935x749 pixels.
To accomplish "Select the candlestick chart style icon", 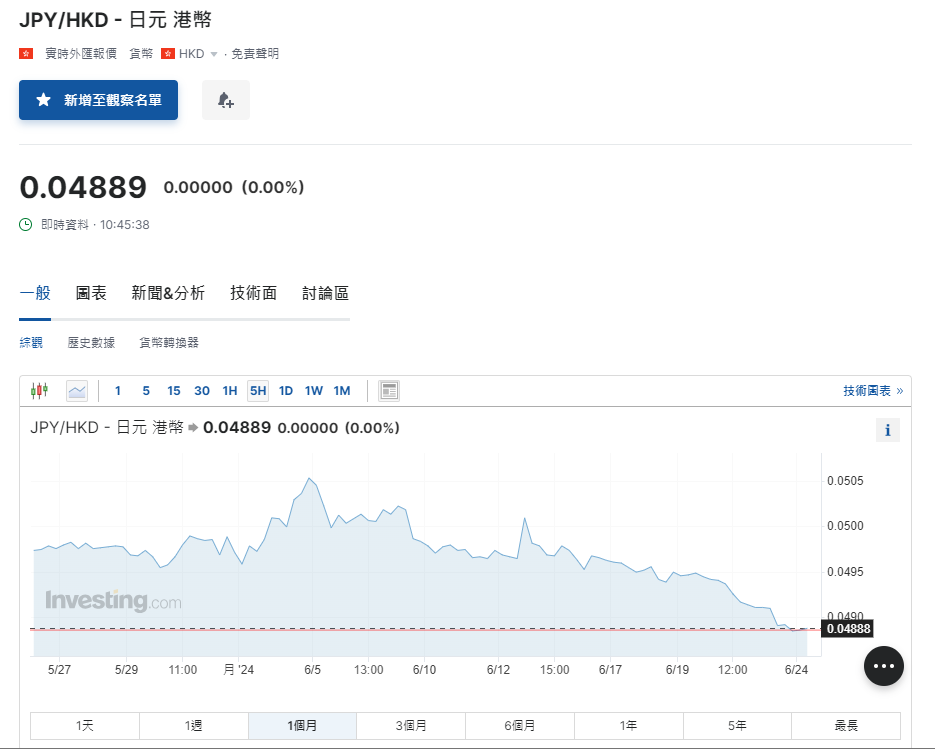I will point(39,390).
